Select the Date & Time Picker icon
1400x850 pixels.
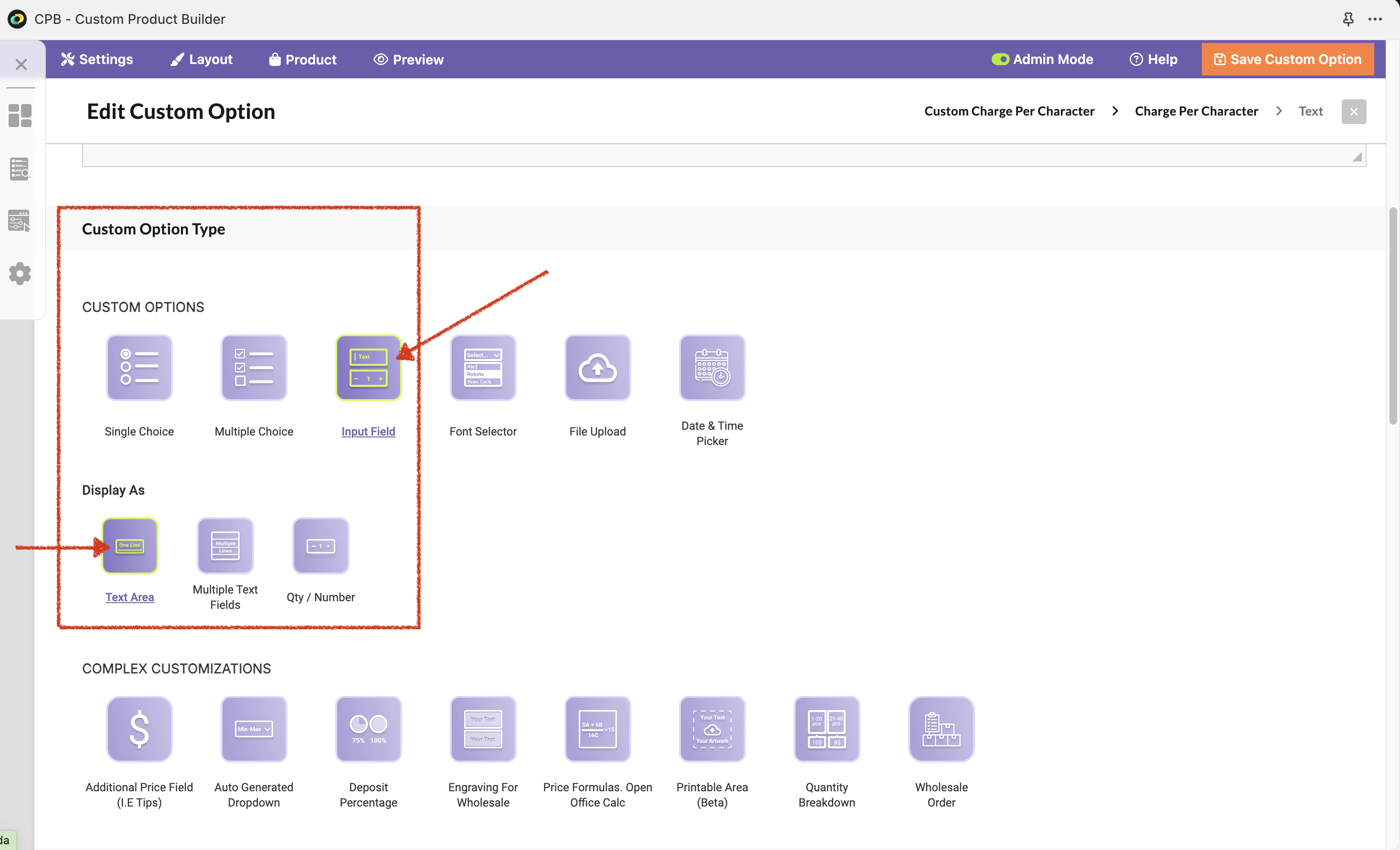pos(711,368)
